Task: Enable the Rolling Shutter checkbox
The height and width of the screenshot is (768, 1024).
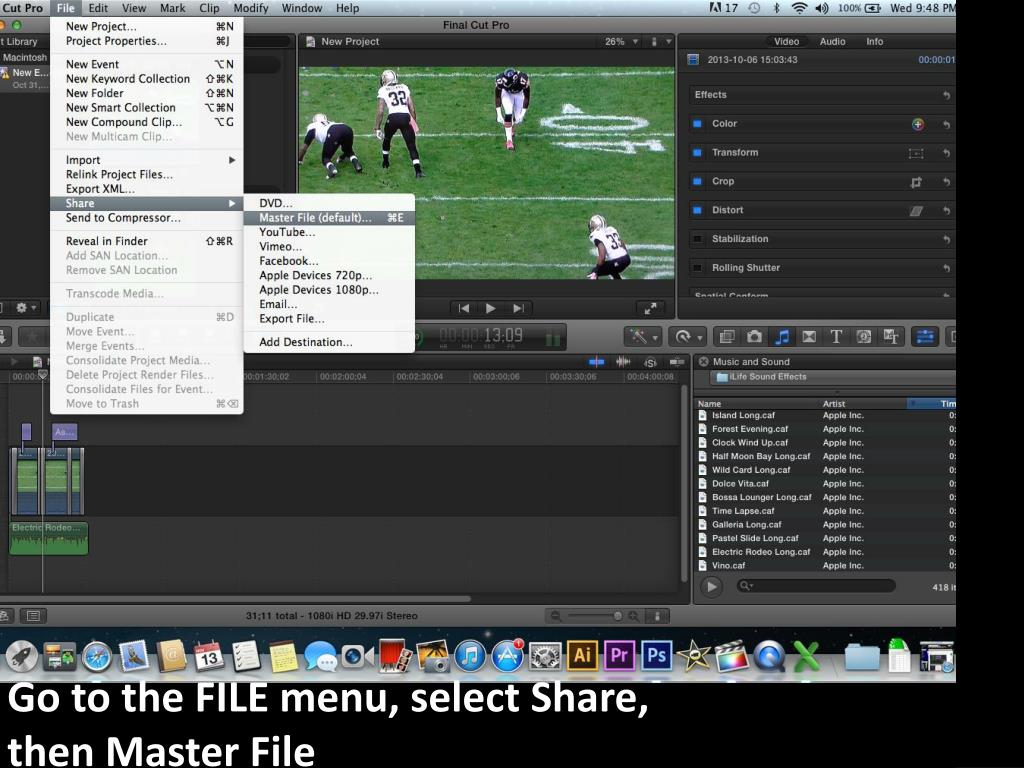Action: click(x=697, y=268)
